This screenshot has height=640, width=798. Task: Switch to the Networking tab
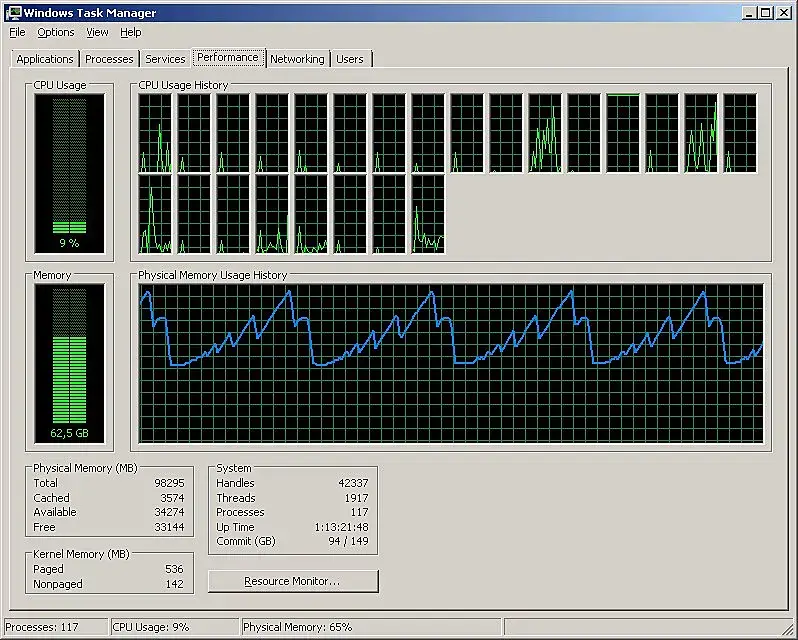pos(297,59)
